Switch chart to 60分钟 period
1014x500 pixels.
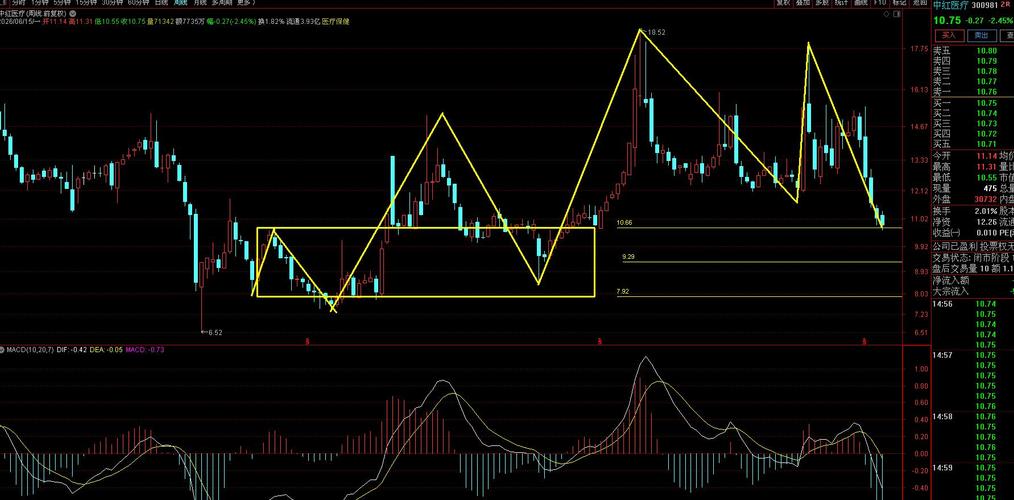(x=138, y=3)
